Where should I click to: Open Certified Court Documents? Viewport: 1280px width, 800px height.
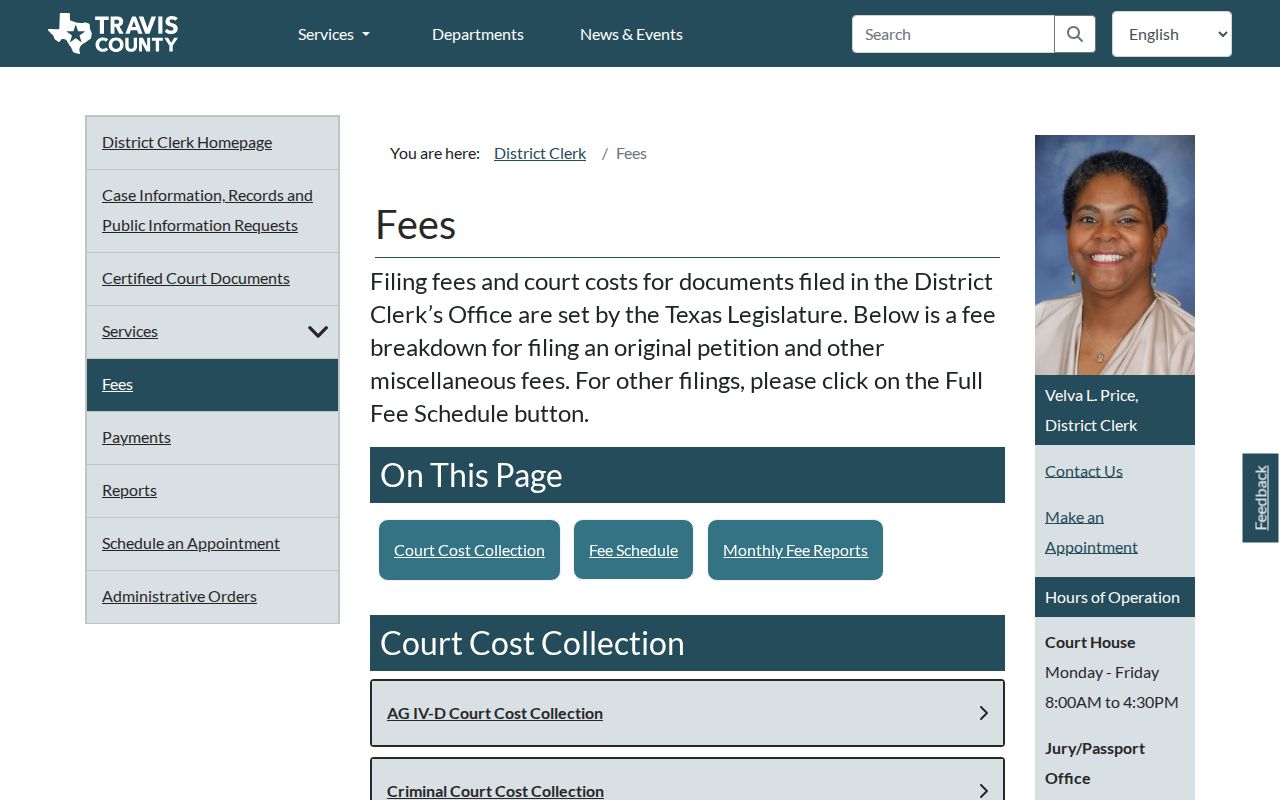[196, 278]
